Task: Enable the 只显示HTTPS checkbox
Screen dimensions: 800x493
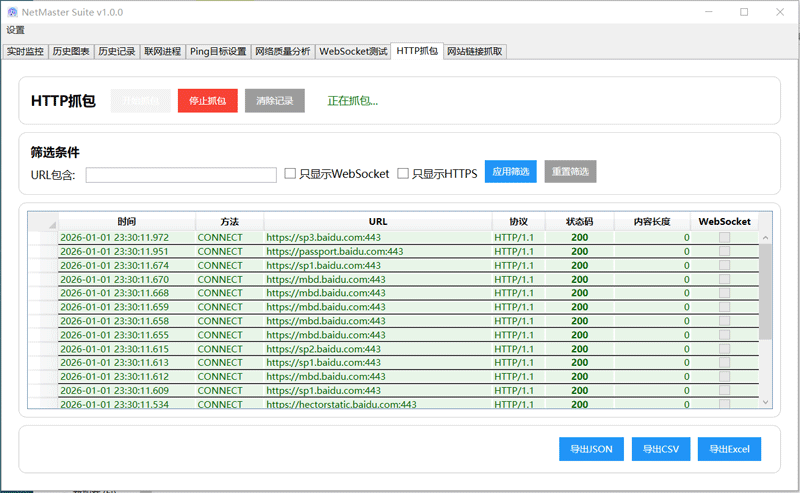Action: pos(403,173)
